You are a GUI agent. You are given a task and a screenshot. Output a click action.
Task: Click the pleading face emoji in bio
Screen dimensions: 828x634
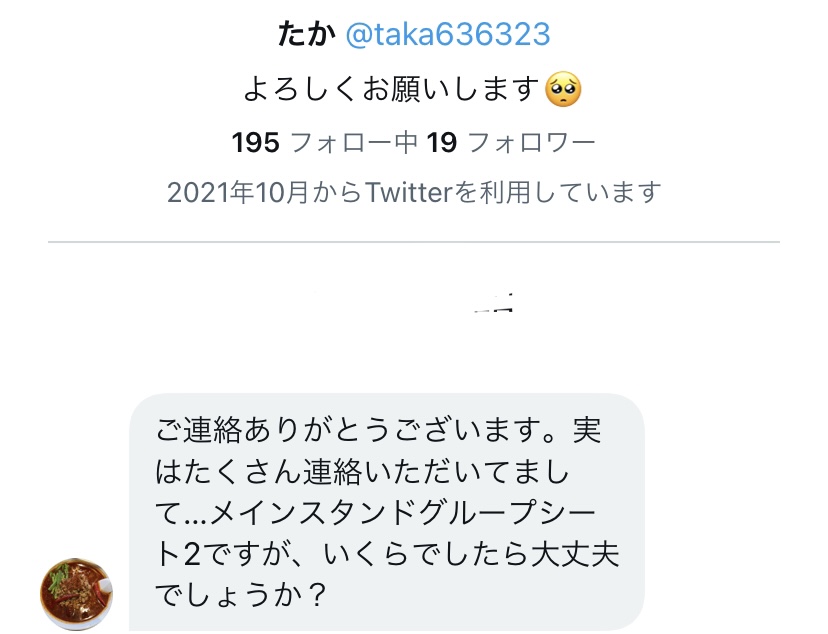click(563, 89)
